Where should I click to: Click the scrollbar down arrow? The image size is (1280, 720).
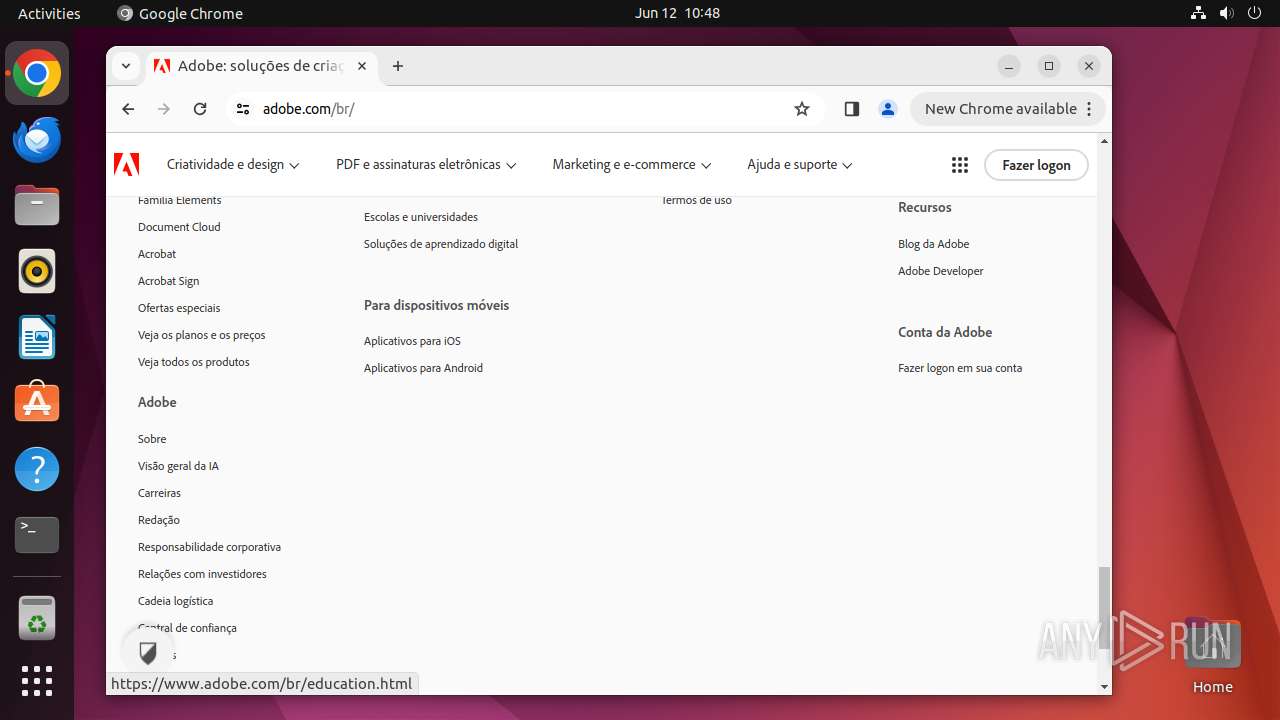click(x=1104, y=687)
